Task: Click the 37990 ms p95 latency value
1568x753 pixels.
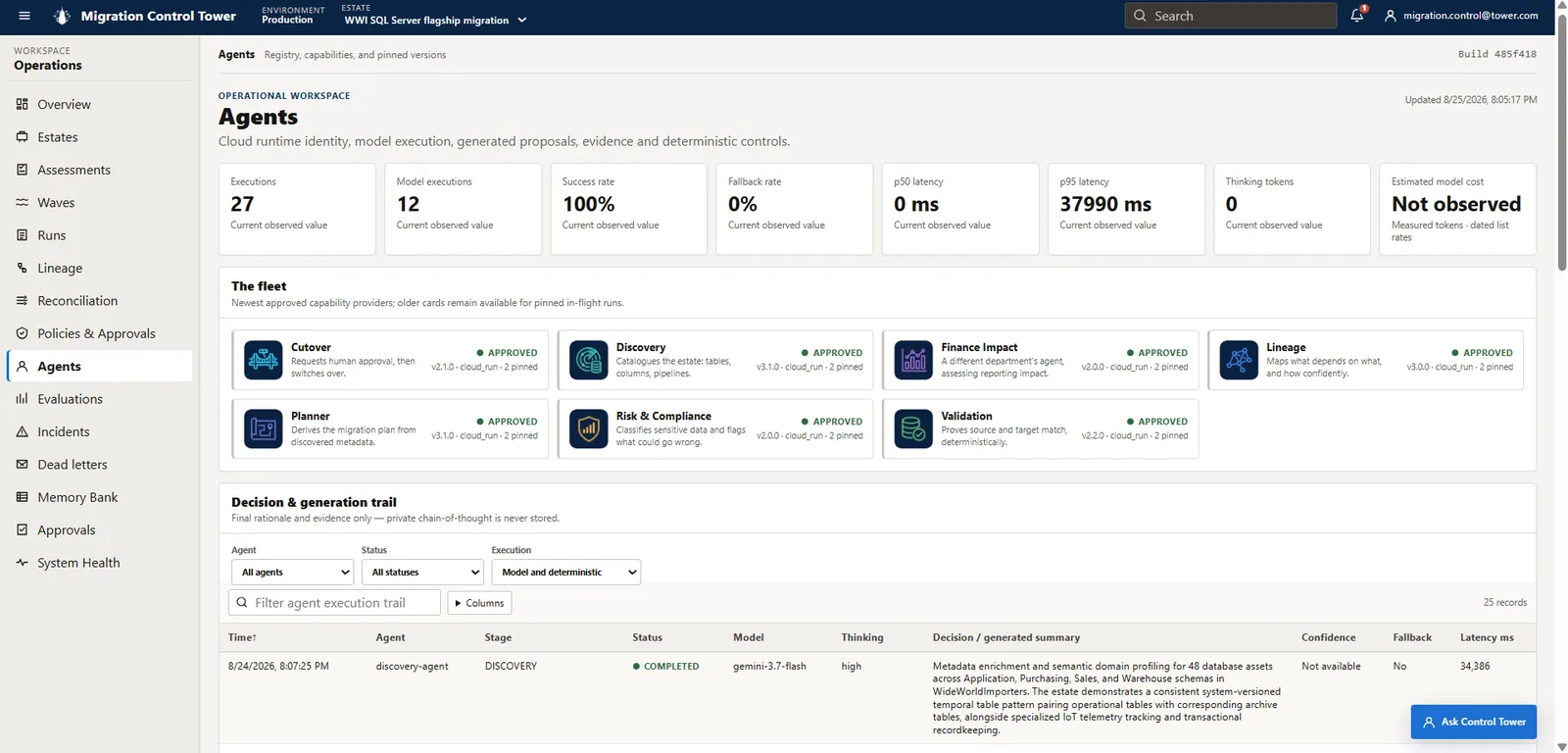Action: 1105,204
